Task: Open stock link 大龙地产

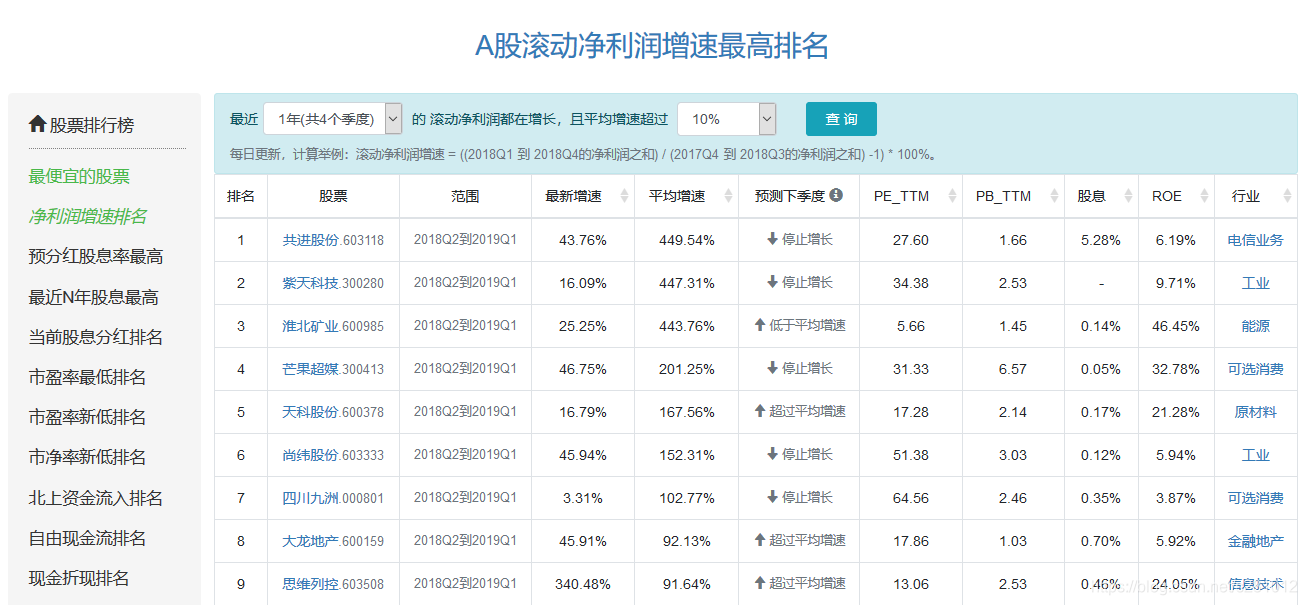Action: tap(310, 541)
